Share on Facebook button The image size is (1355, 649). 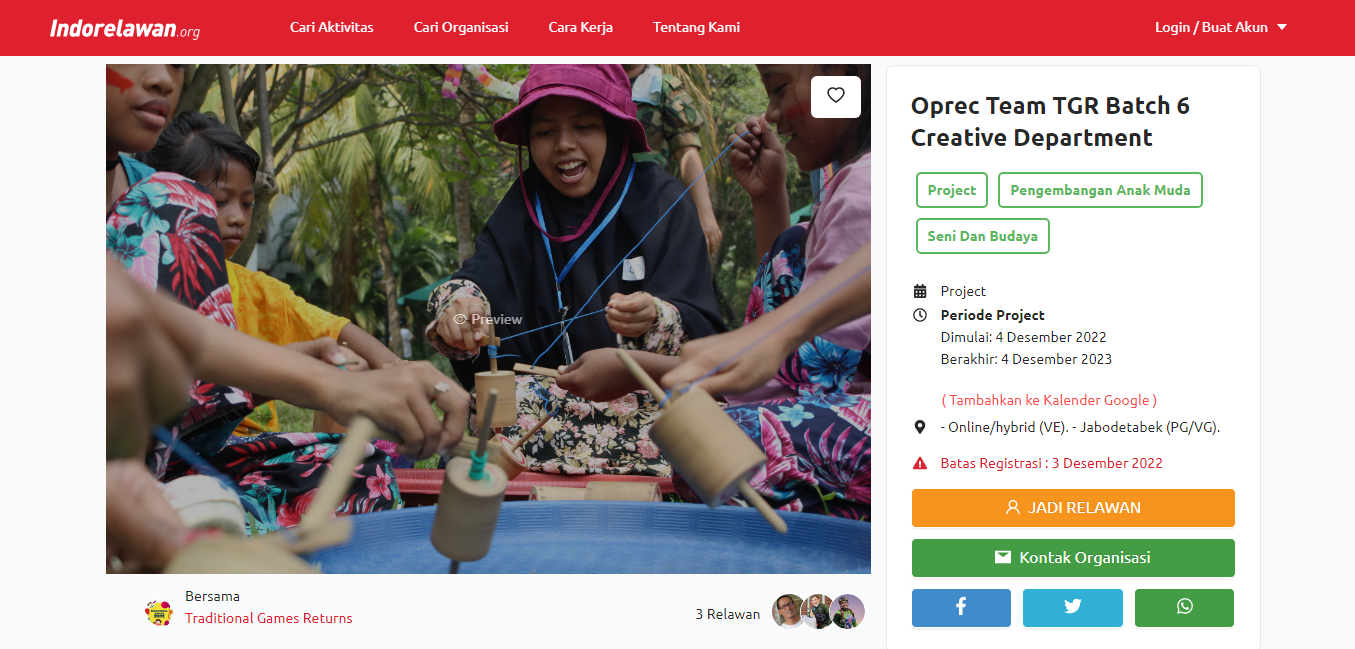coord(961,607)
